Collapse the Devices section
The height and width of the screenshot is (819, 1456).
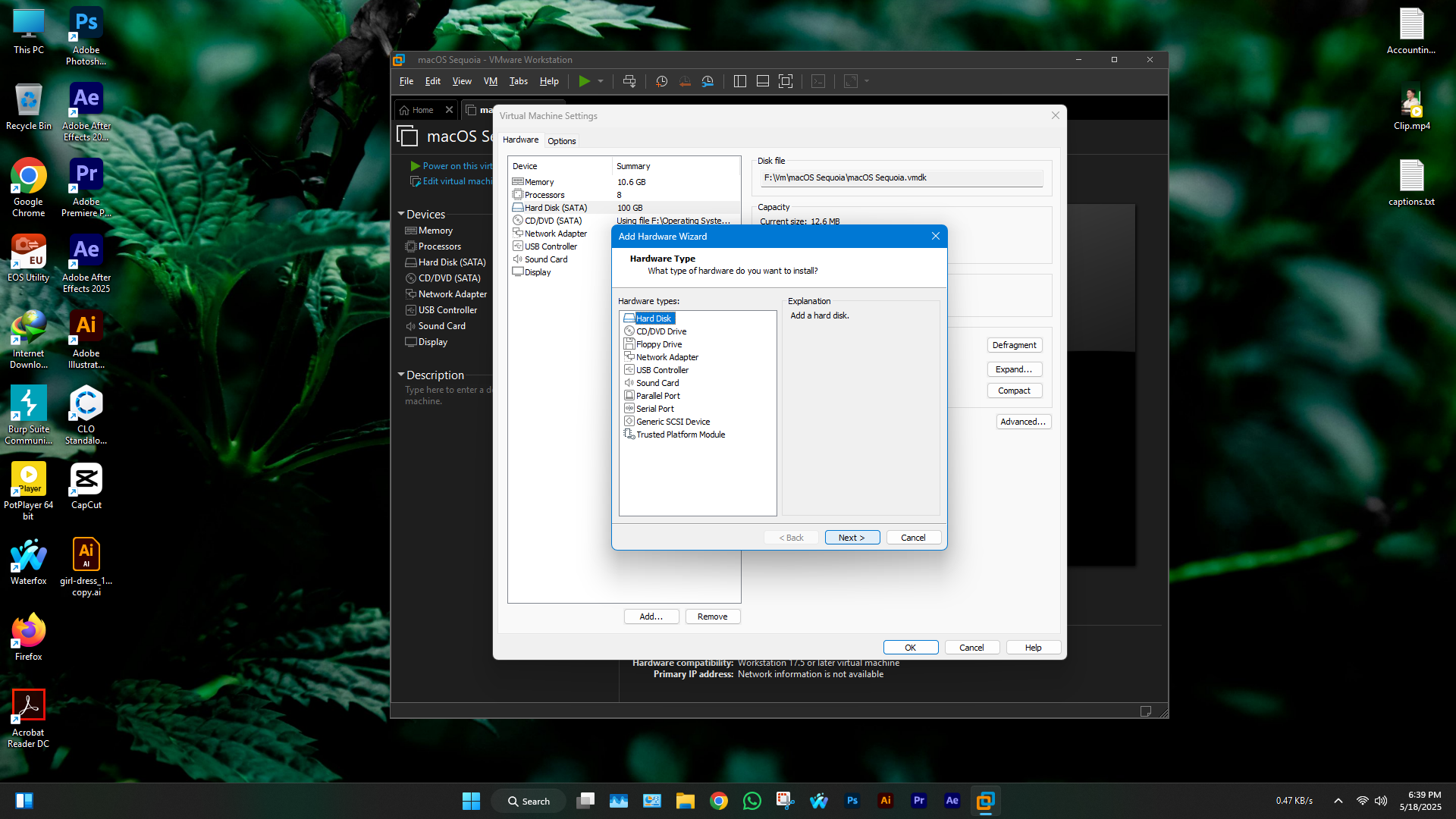(401, 215)
